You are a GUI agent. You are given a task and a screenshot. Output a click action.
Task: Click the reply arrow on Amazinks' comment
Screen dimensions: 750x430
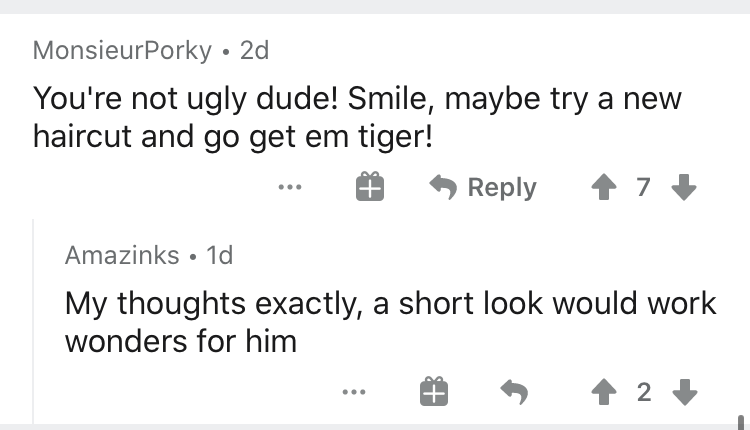click(x=515, y=391)
